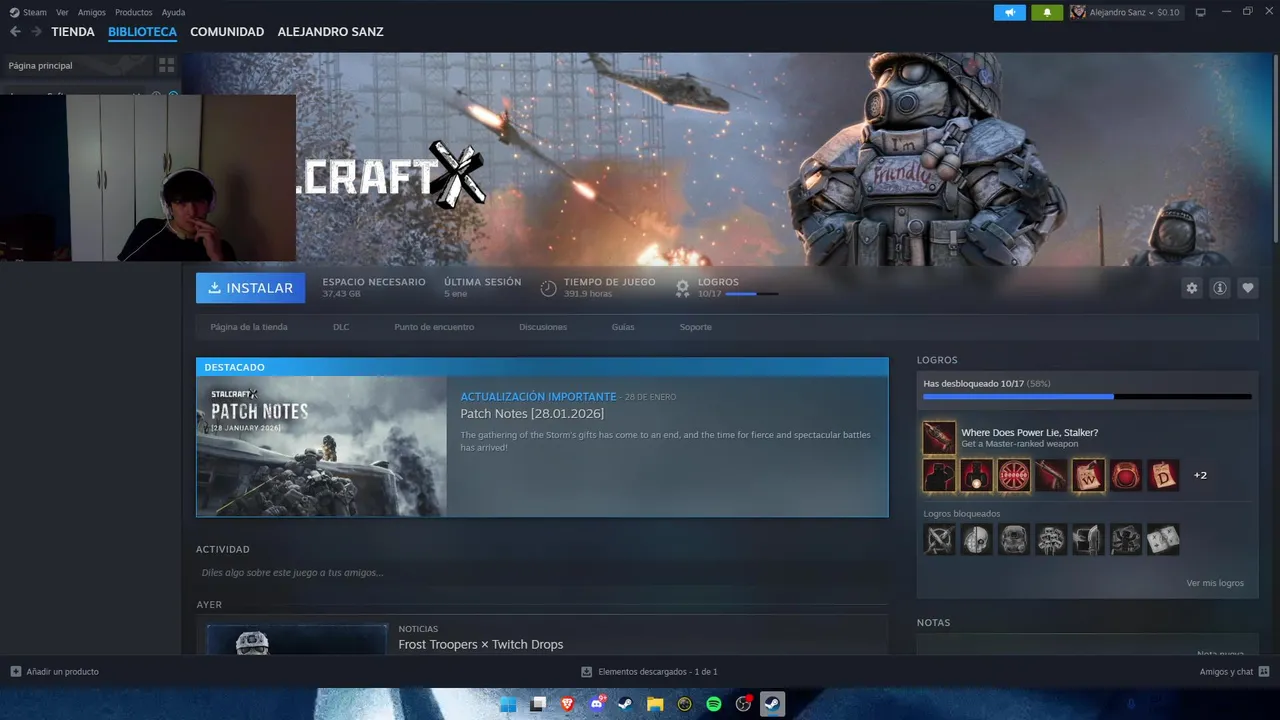
Task: Click the Patch Notes featured thumbnail
Action: pos(322,446)
